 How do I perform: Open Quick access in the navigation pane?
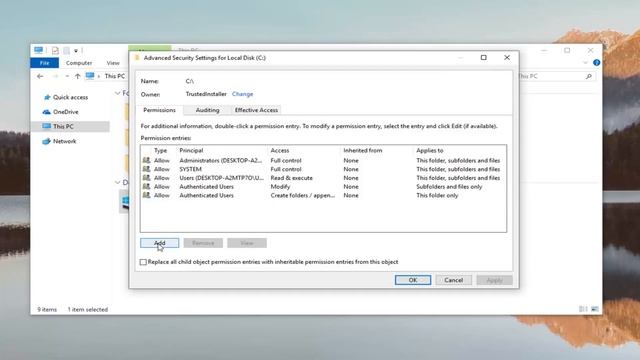[70, 97]
